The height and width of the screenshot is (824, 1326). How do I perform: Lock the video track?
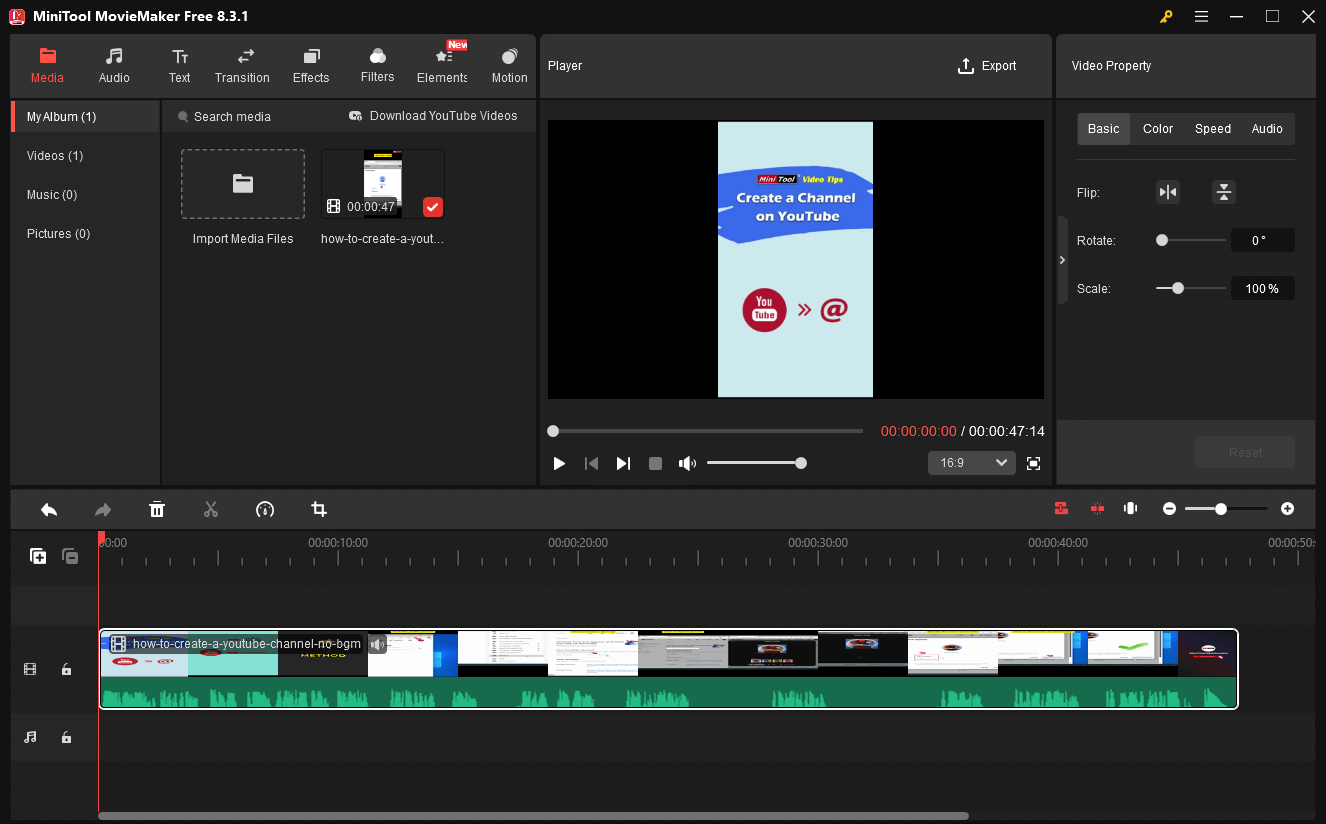66,669
